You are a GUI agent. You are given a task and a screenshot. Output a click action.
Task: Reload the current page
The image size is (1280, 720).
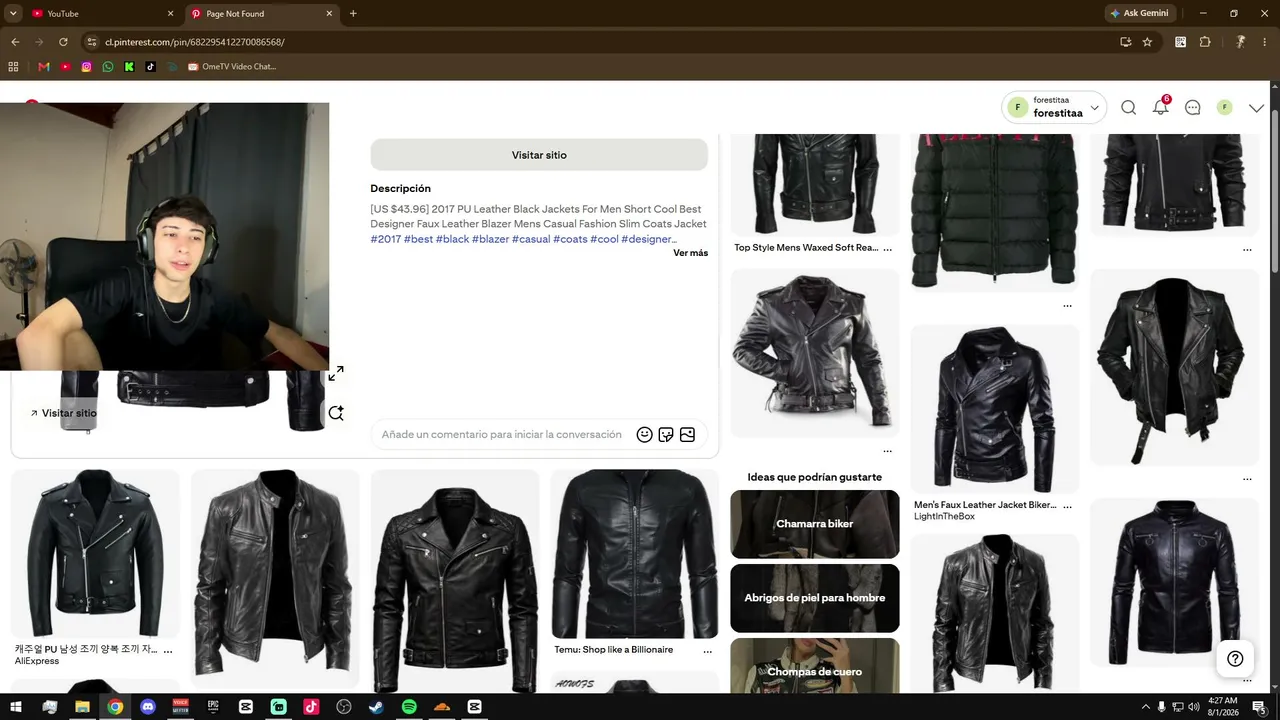tap(63, 42)
